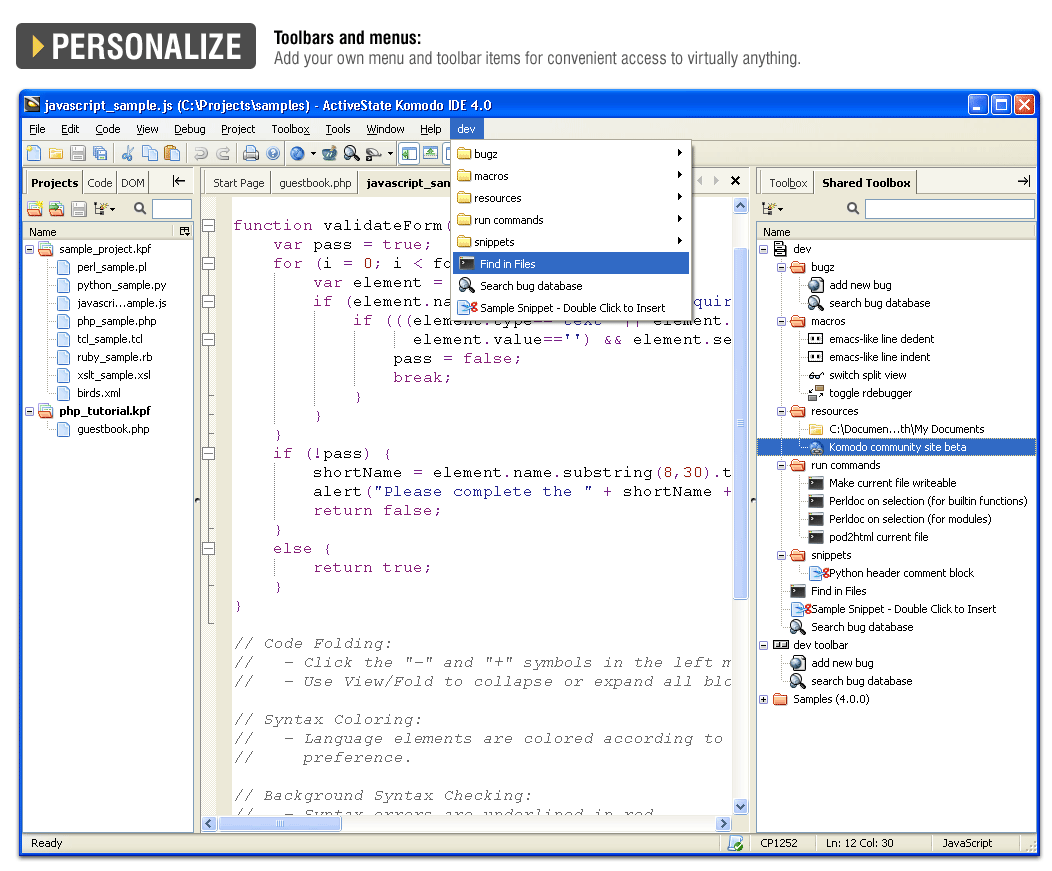This screenshot has width=1052, height=871.
Task: Click the Print toolbar icon
Action: coord(251,154)
